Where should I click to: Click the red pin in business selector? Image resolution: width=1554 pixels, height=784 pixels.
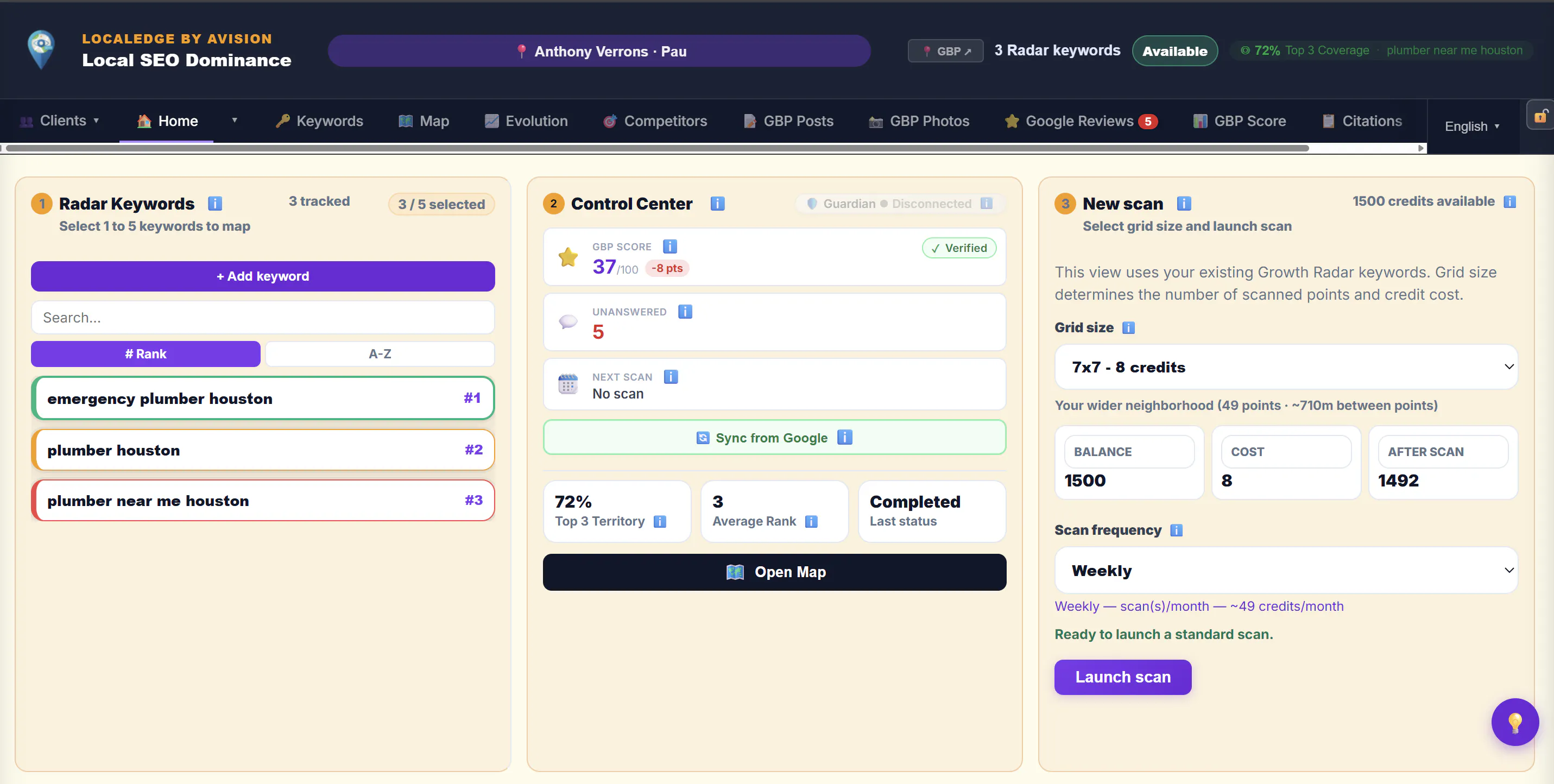[522, 51]
